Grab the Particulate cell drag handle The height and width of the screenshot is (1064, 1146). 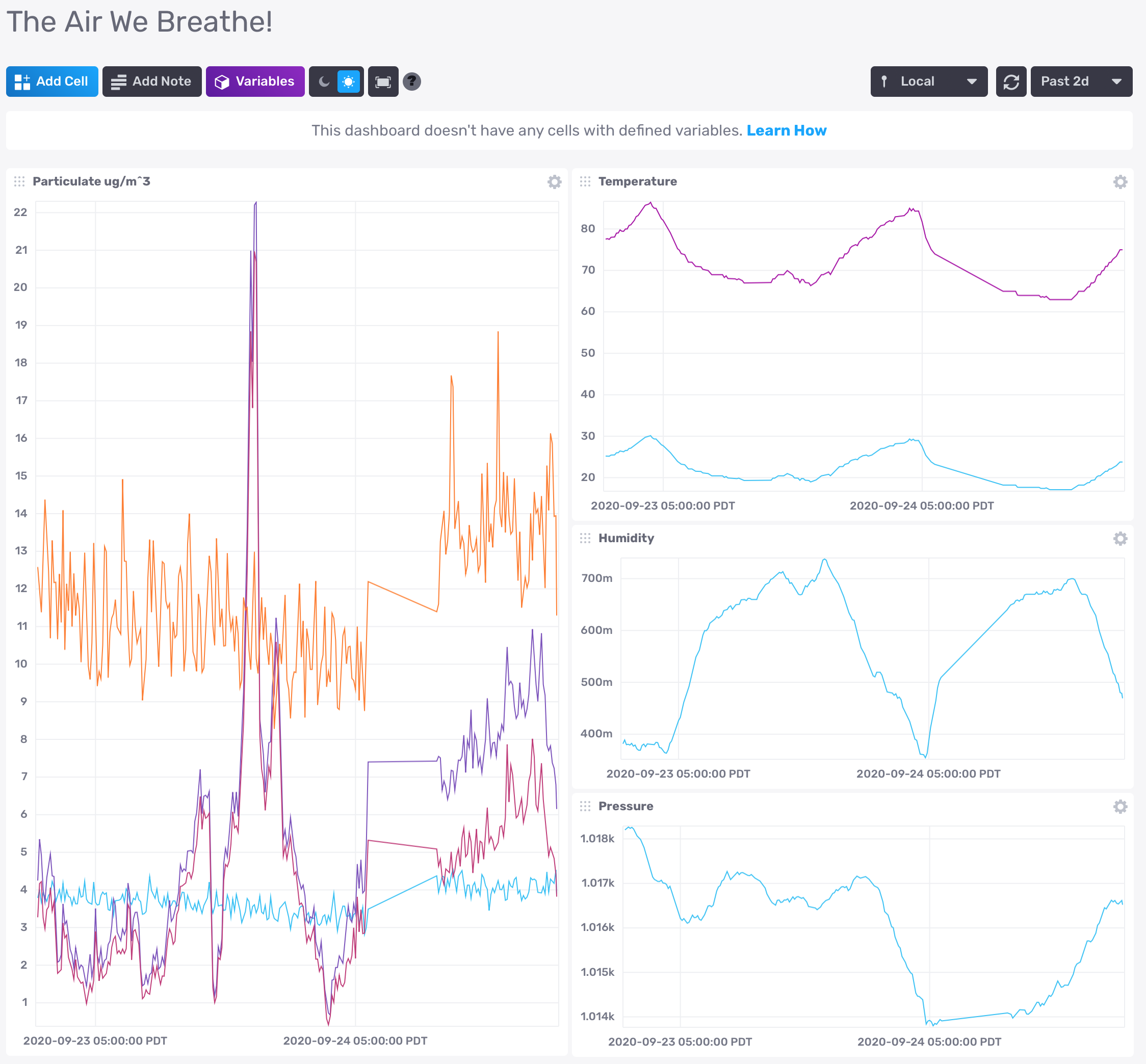point(19,181)
